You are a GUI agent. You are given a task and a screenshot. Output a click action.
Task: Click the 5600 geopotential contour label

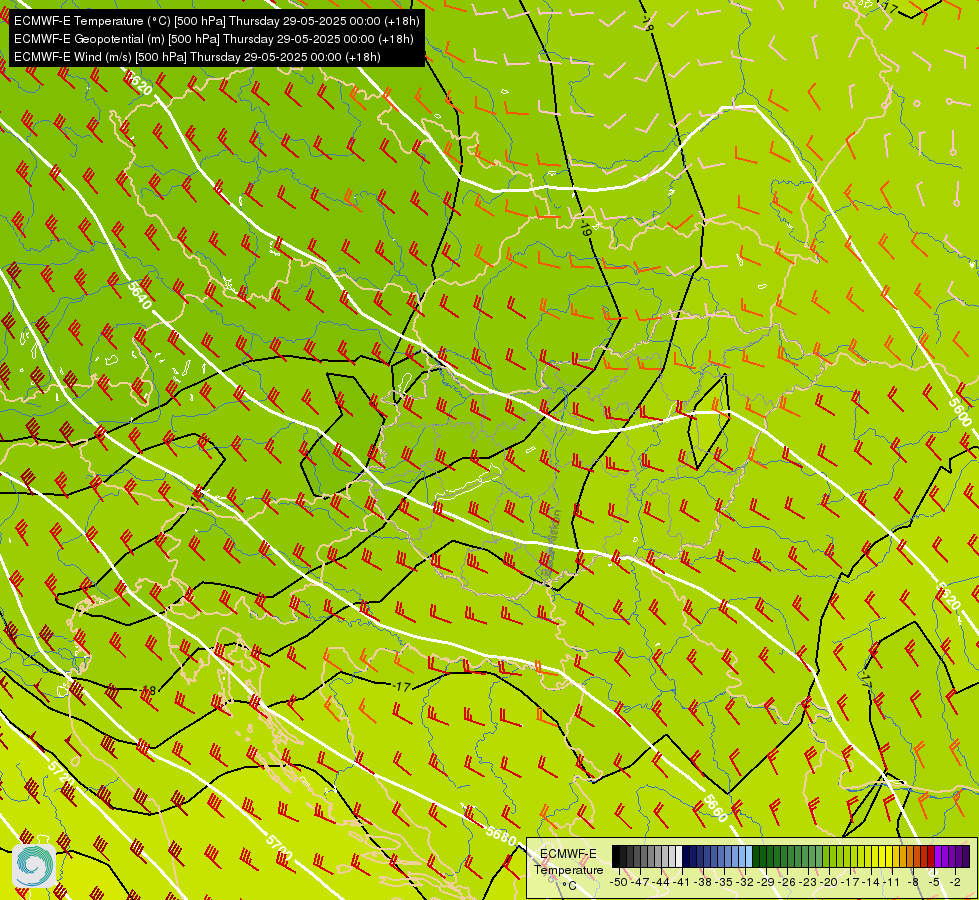tap(960, 412)
